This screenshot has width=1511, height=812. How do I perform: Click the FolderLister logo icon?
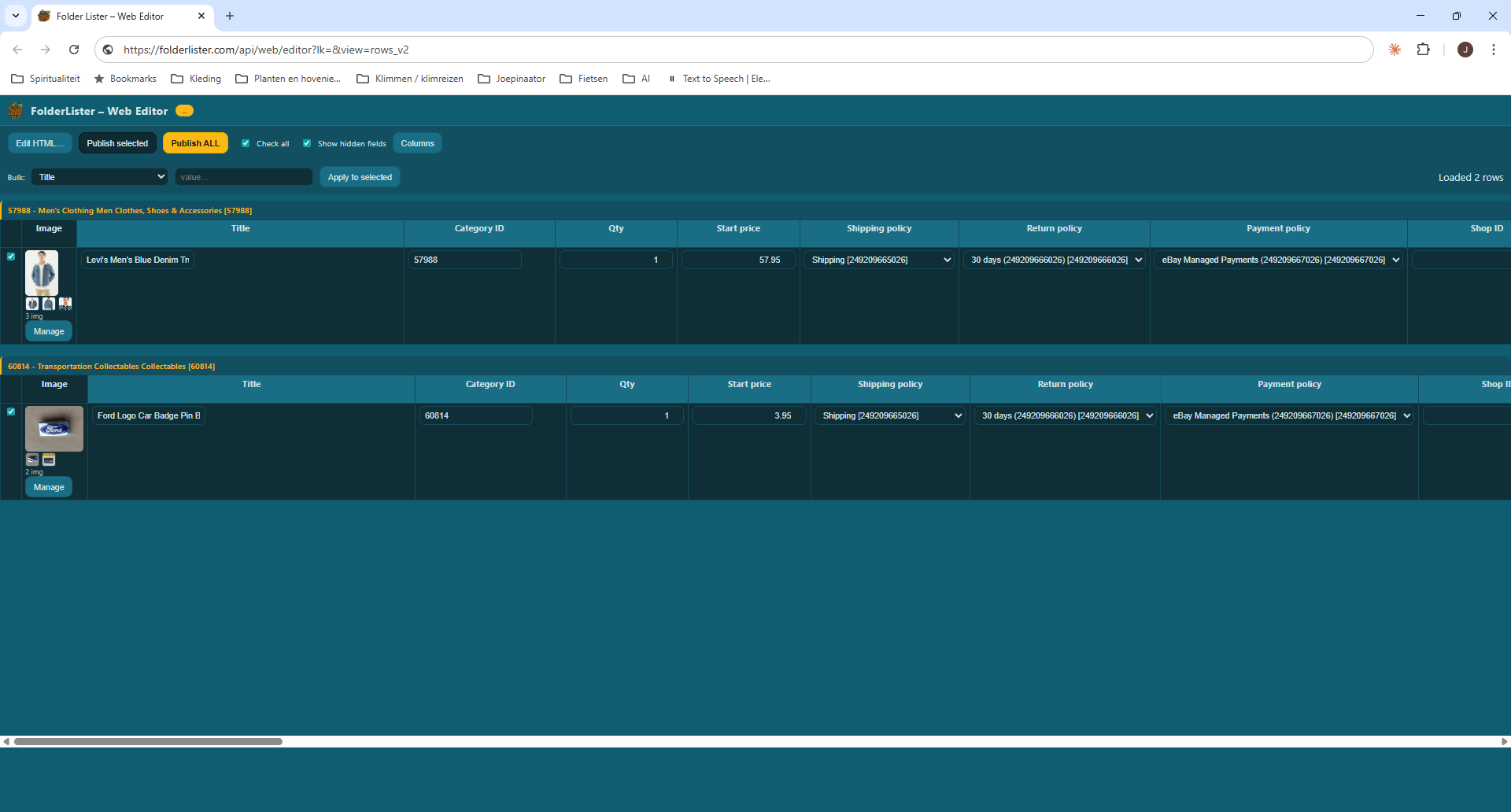16,111
